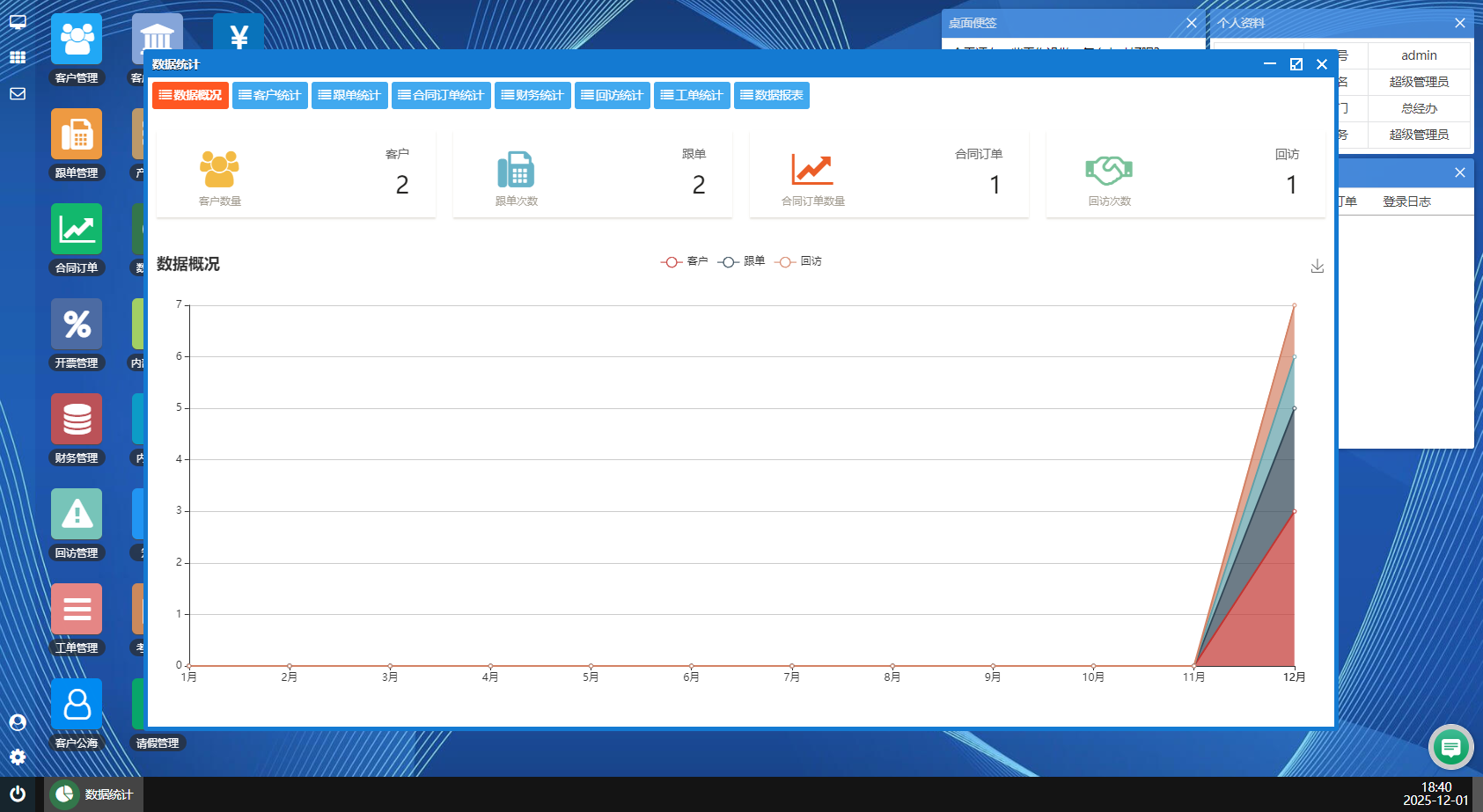Open the 数据报表 tab
Viewport: 1483px width, 812px height.
pos(771,95)
